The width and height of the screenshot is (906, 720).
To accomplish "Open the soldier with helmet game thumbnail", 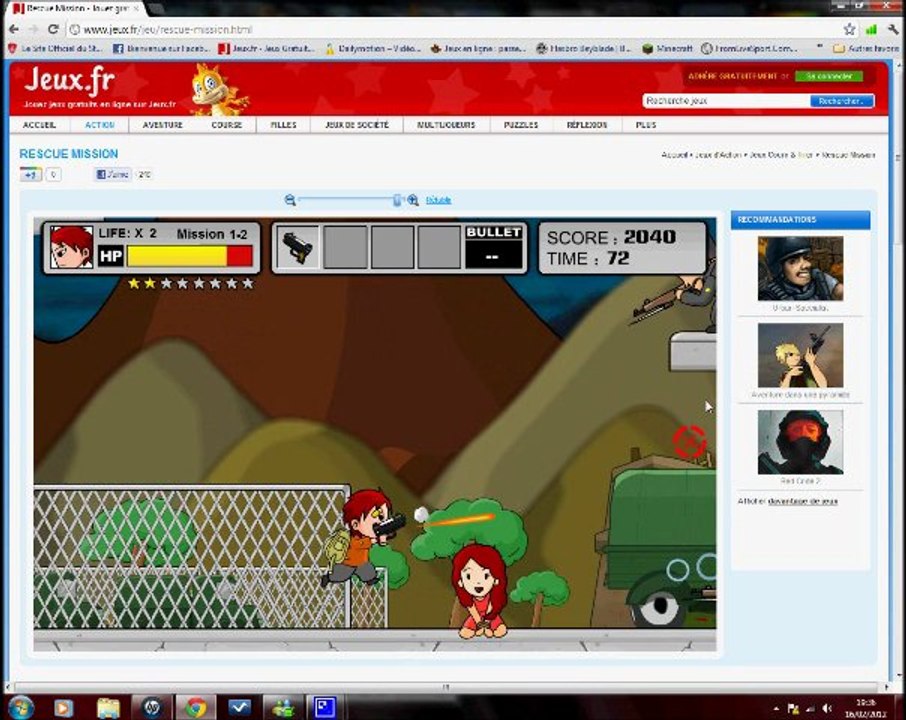I will coord(800,268).
